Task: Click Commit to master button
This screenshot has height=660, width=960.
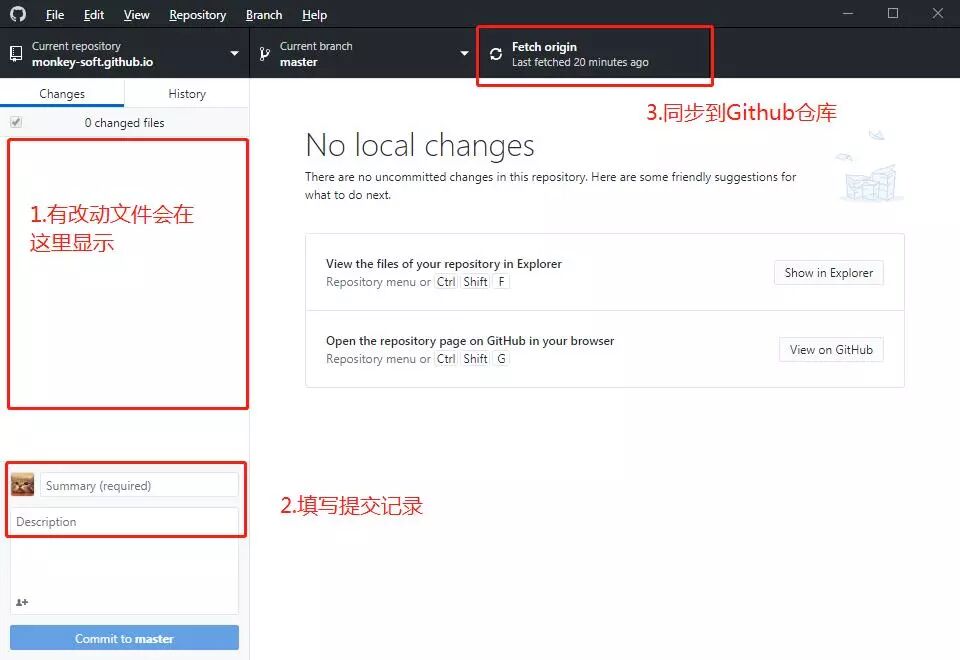Action: coord(124,638)
